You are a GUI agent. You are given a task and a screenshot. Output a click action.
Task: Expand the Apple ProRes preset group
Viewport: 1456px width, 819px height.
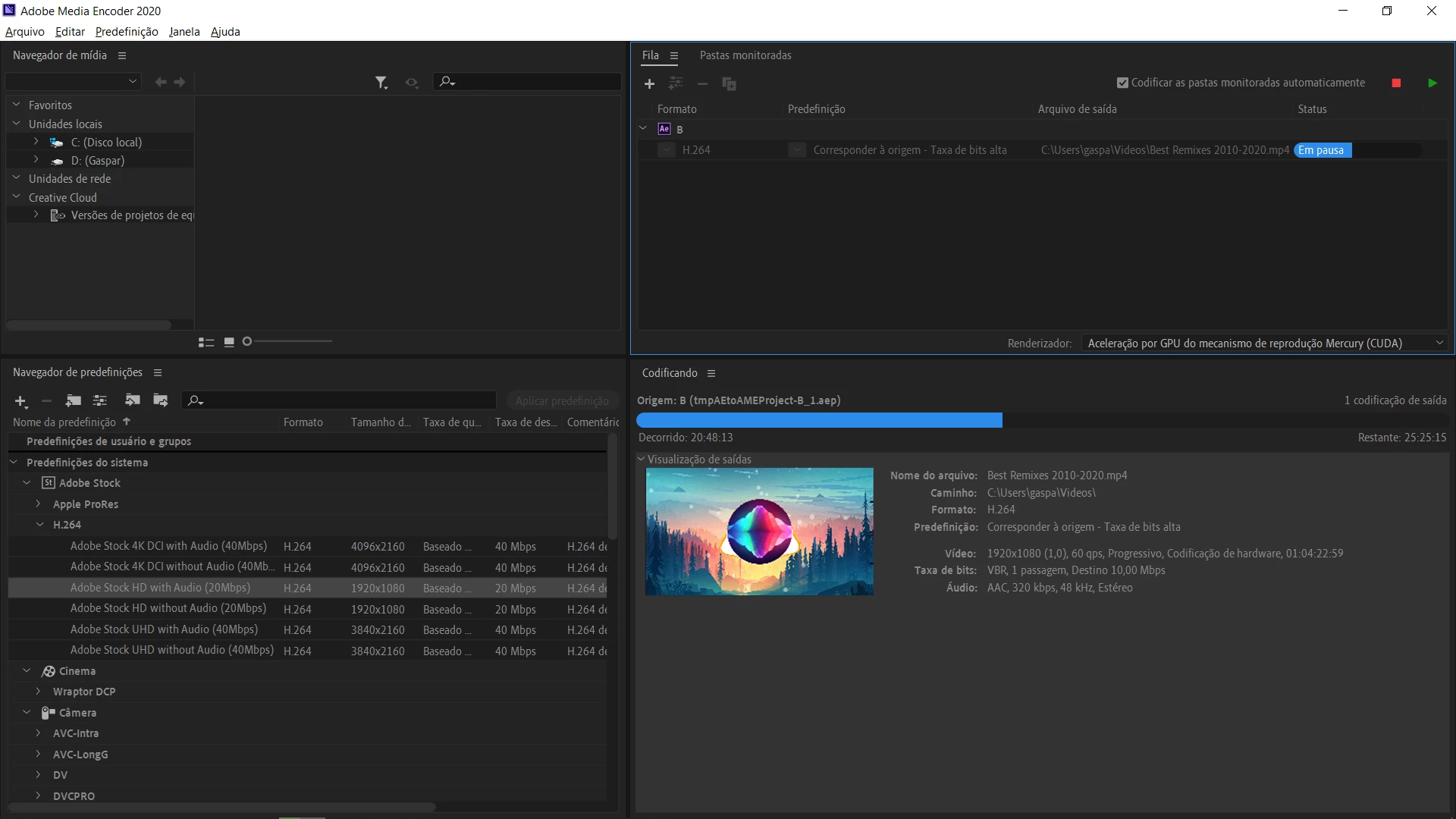tap(38, 504)
